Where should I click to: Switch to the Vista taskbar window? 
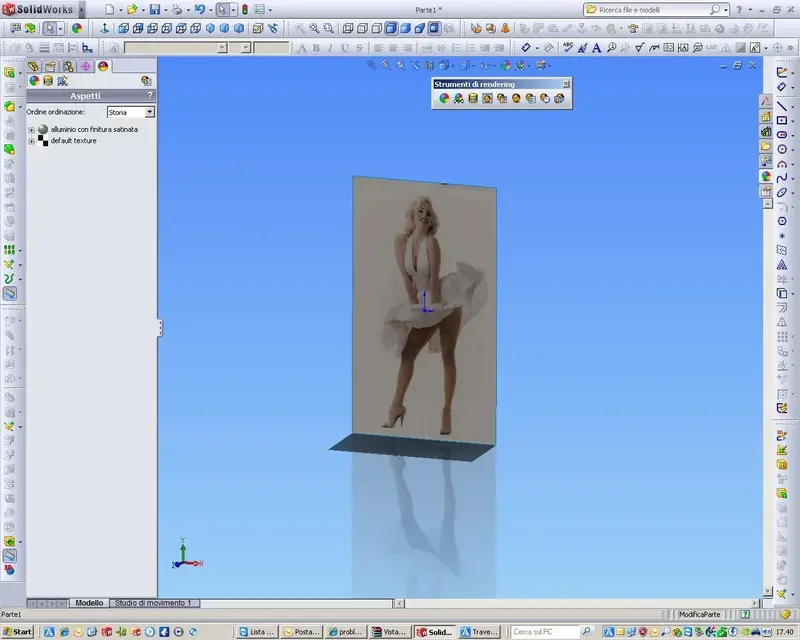pyautogui.click(x=389, y=632)
